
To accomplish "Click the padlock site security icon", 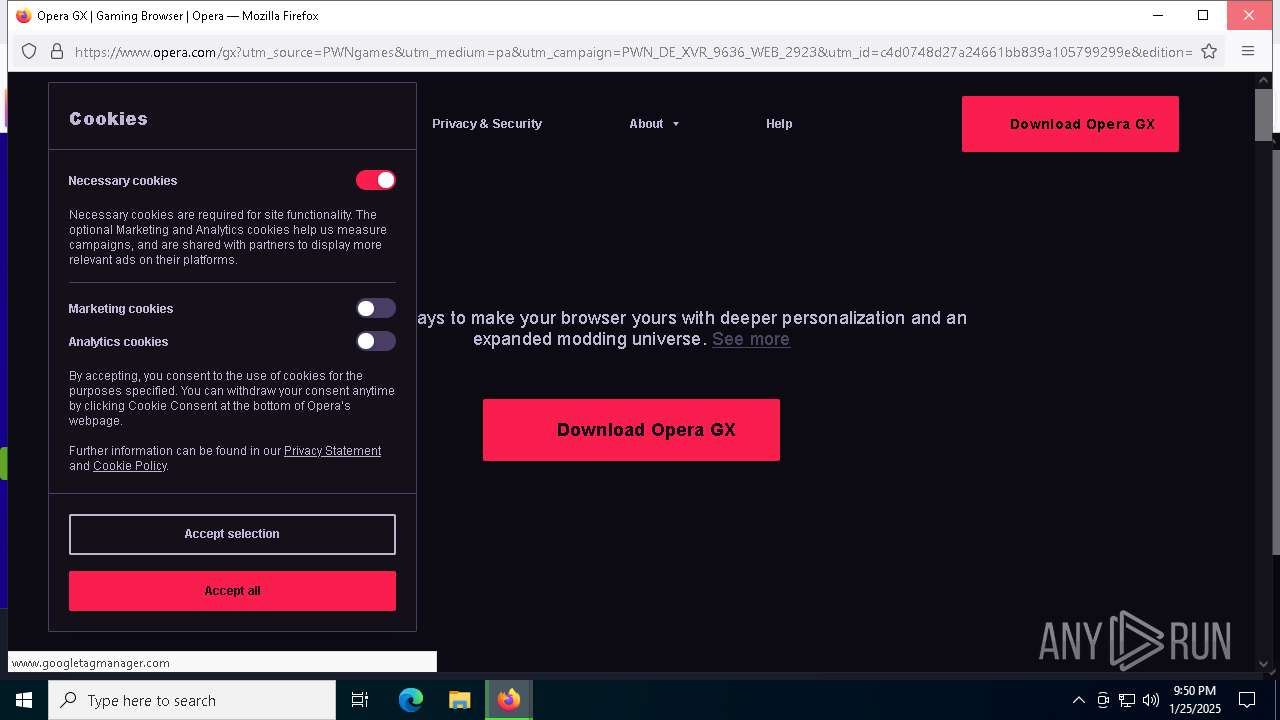I will (57, 51).
